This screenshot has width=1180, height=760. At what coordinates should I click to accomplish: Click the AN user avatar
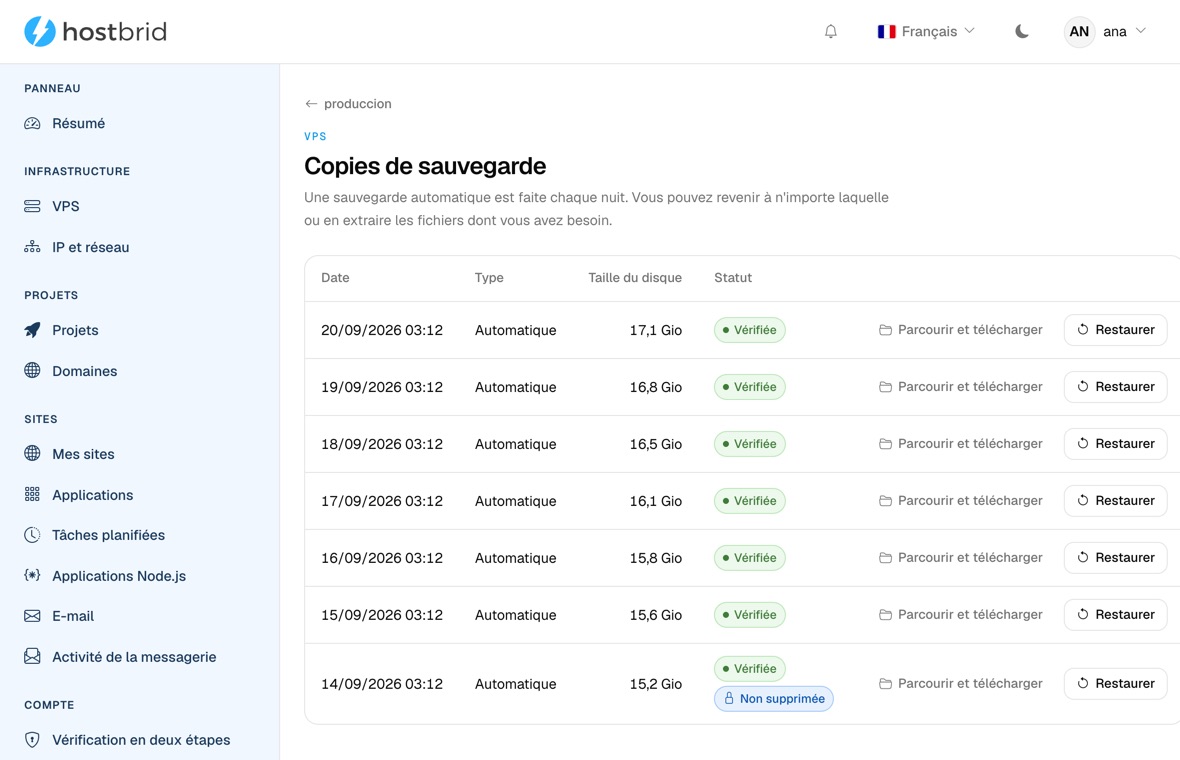tap(1079, 32)
